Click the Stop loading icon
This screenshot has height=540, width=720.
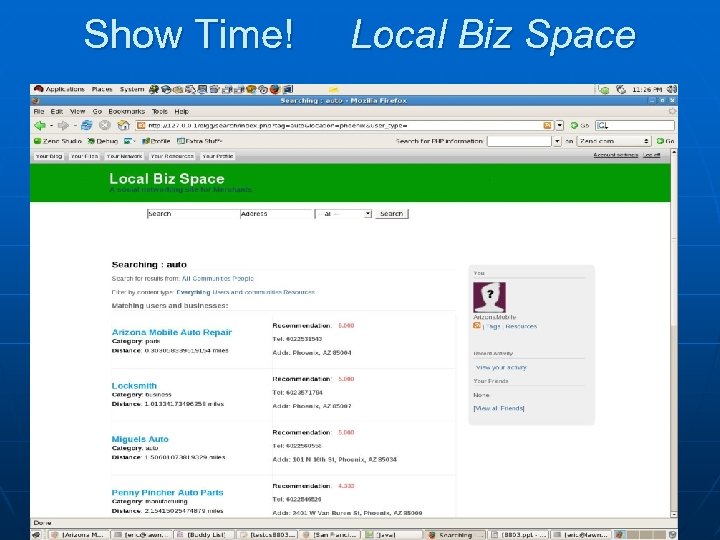105,125
